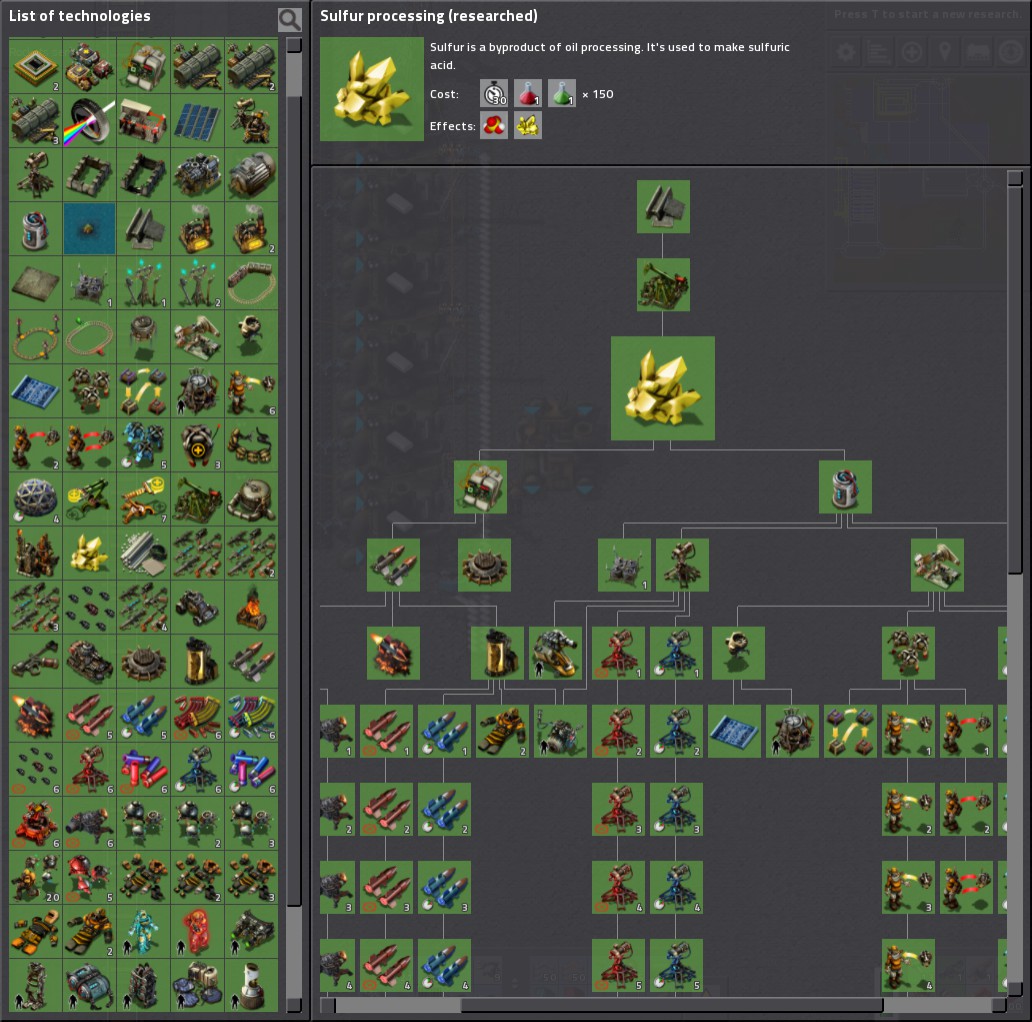This screenshot has width=1032, height=1022.
Task: Select the red rocket technology level 5
Action: (x=90, y=715)
